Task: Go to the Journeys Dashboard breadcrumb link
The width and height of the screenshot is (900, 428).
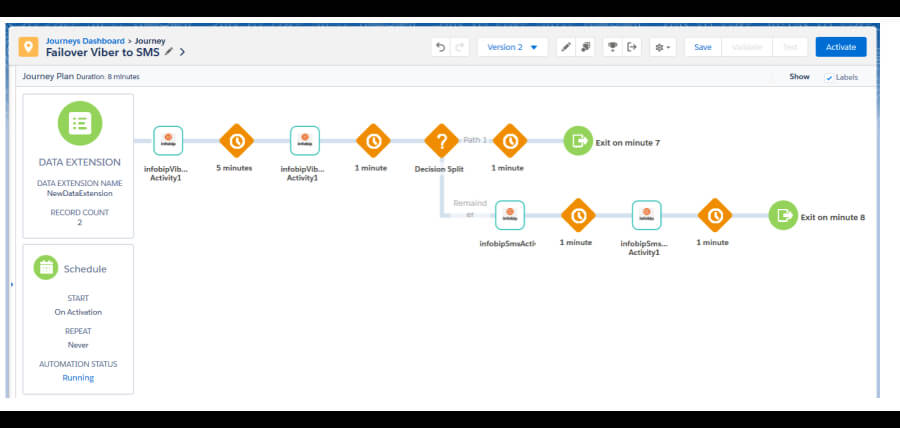Action: (x=82, y=40)
